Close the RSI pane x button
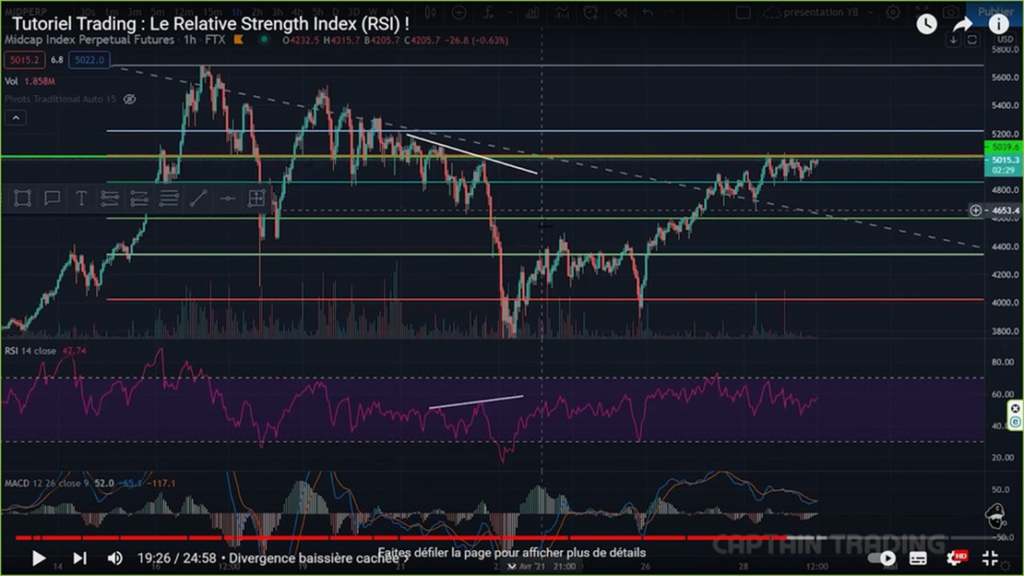Screen dimensions: 1024x576 coord(1015,409)
